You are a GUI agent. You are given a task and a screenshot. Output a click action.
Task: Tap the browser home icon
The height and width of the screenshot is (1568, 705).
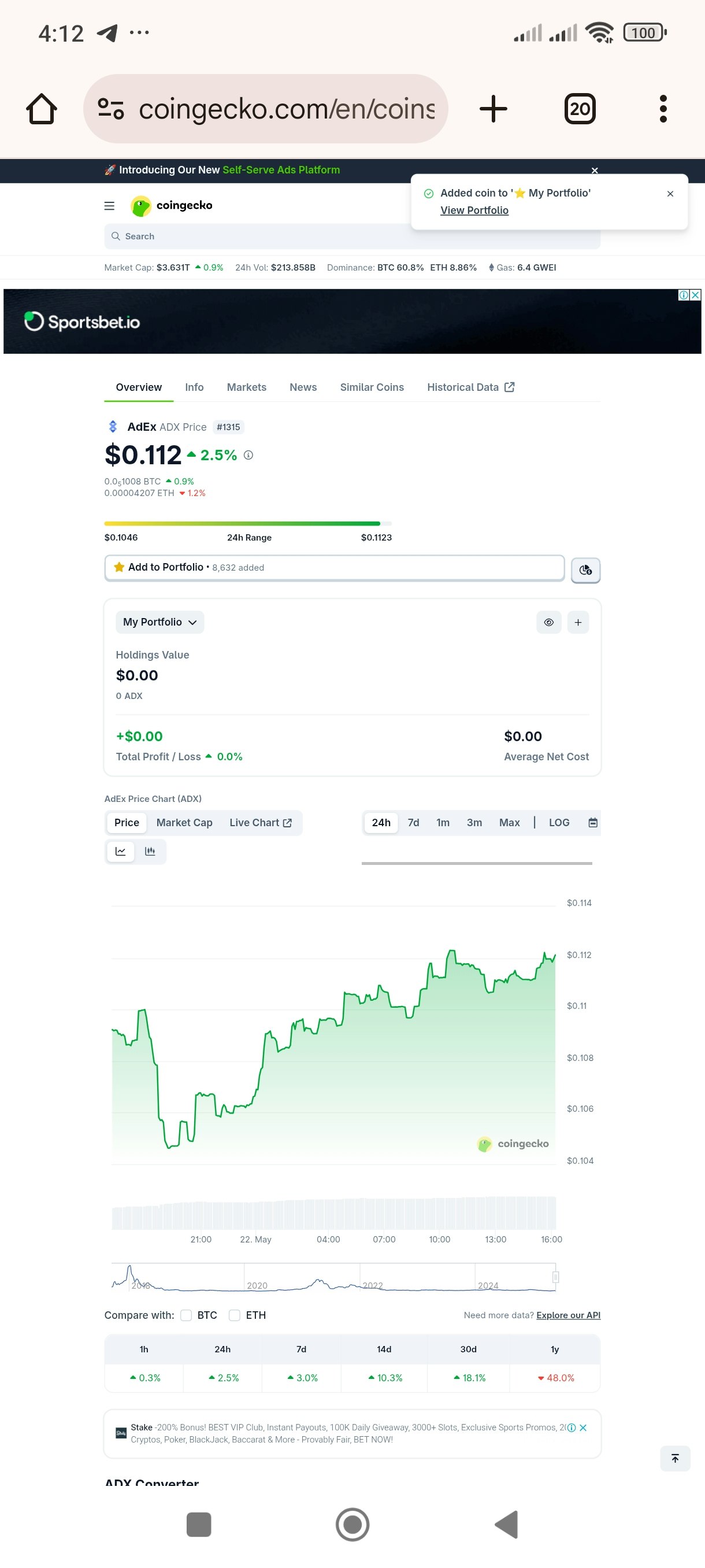pyautogui.click(x=42, y=109)
